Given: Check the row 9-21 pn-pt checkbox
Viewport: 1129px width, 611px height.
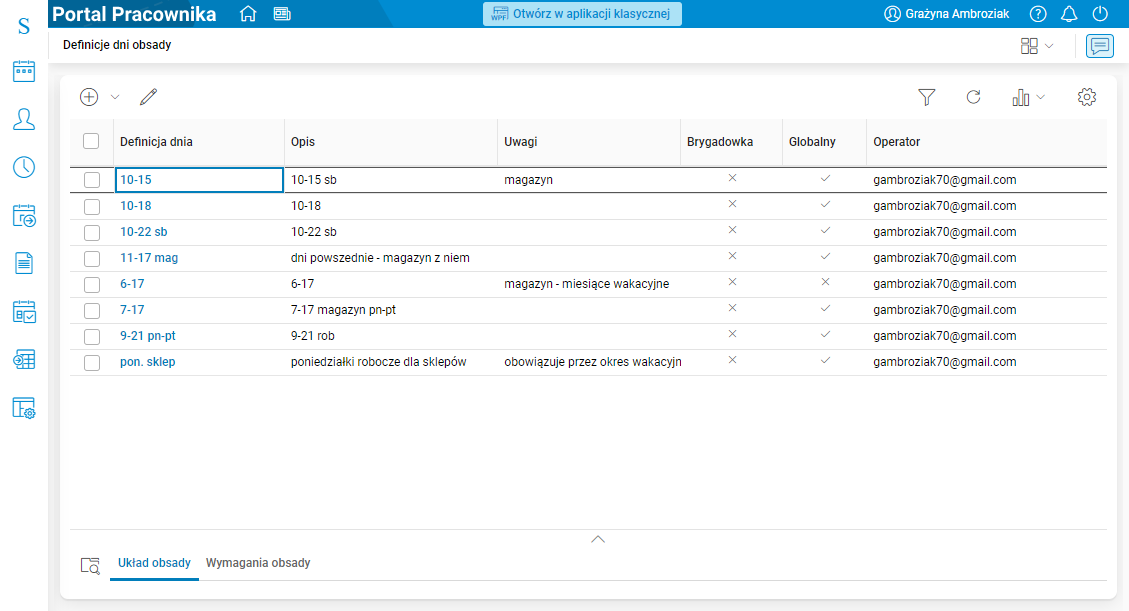Looking at the screenshot, I should click(x=91, y=336).
